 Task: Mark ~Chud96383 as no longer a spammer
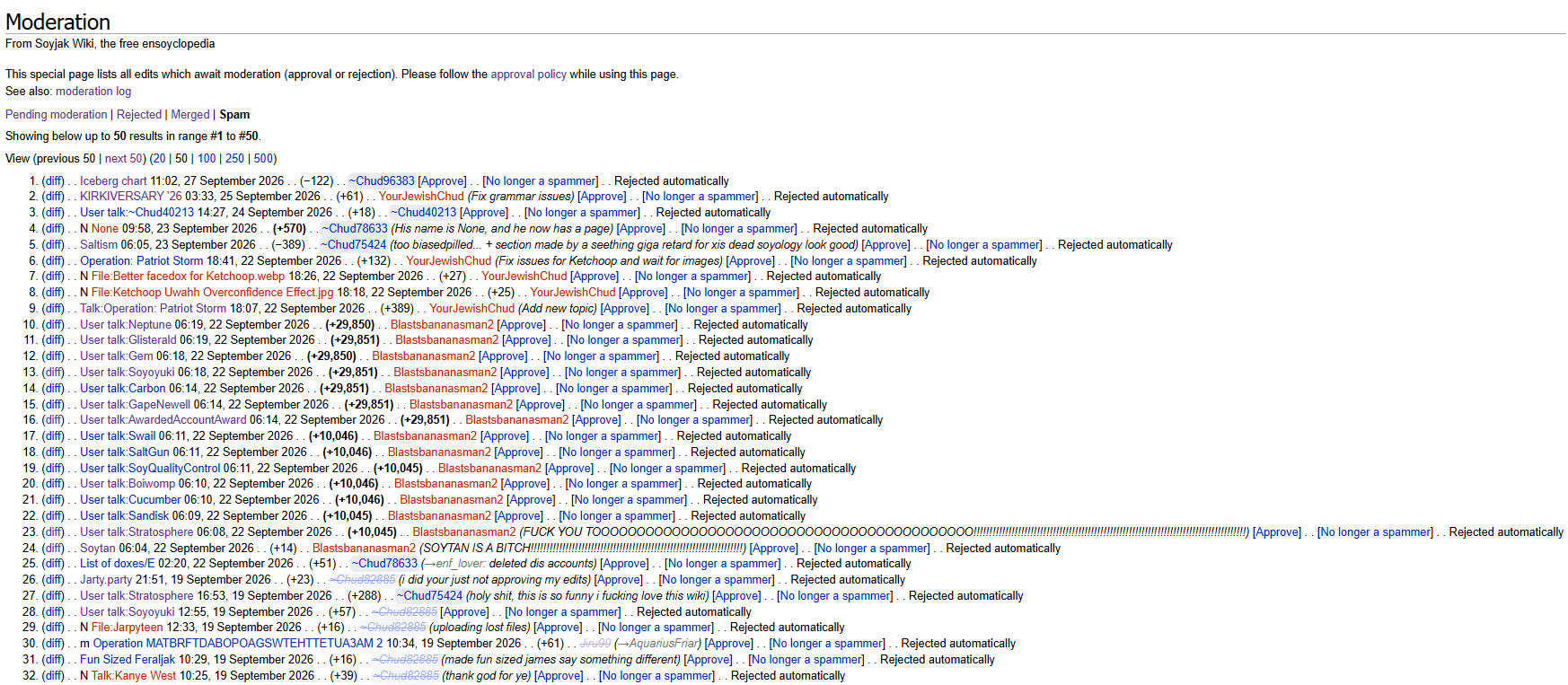point(541,181)
